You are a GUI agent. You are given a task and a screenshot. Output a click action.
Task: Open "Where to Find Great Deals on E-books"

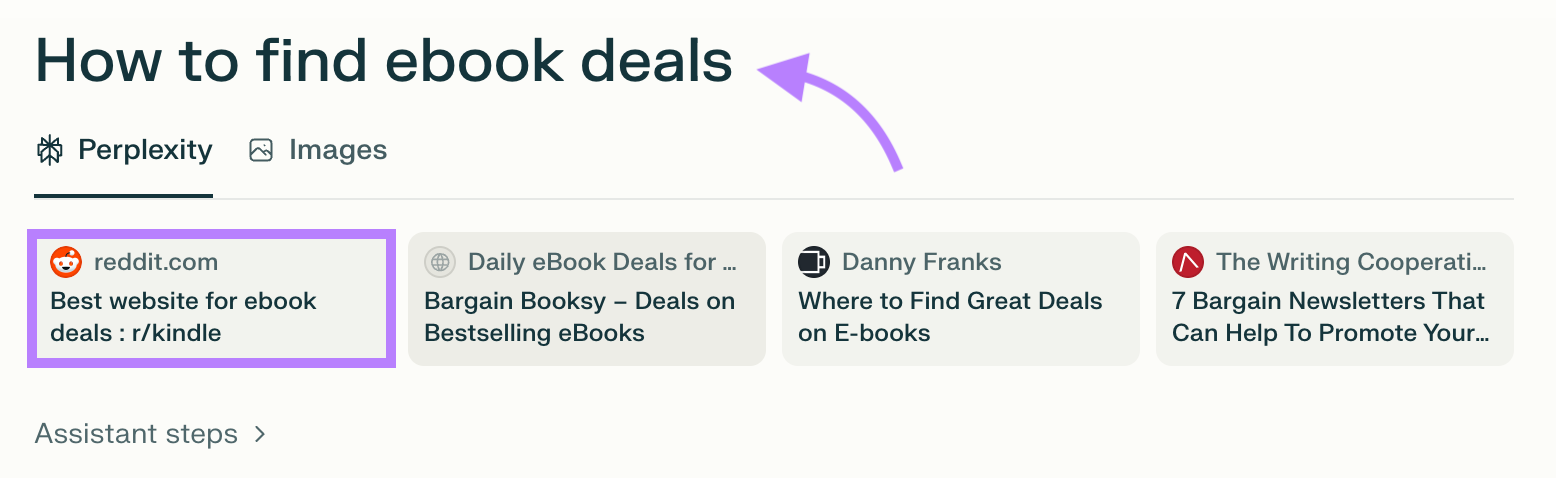point(950,317)
